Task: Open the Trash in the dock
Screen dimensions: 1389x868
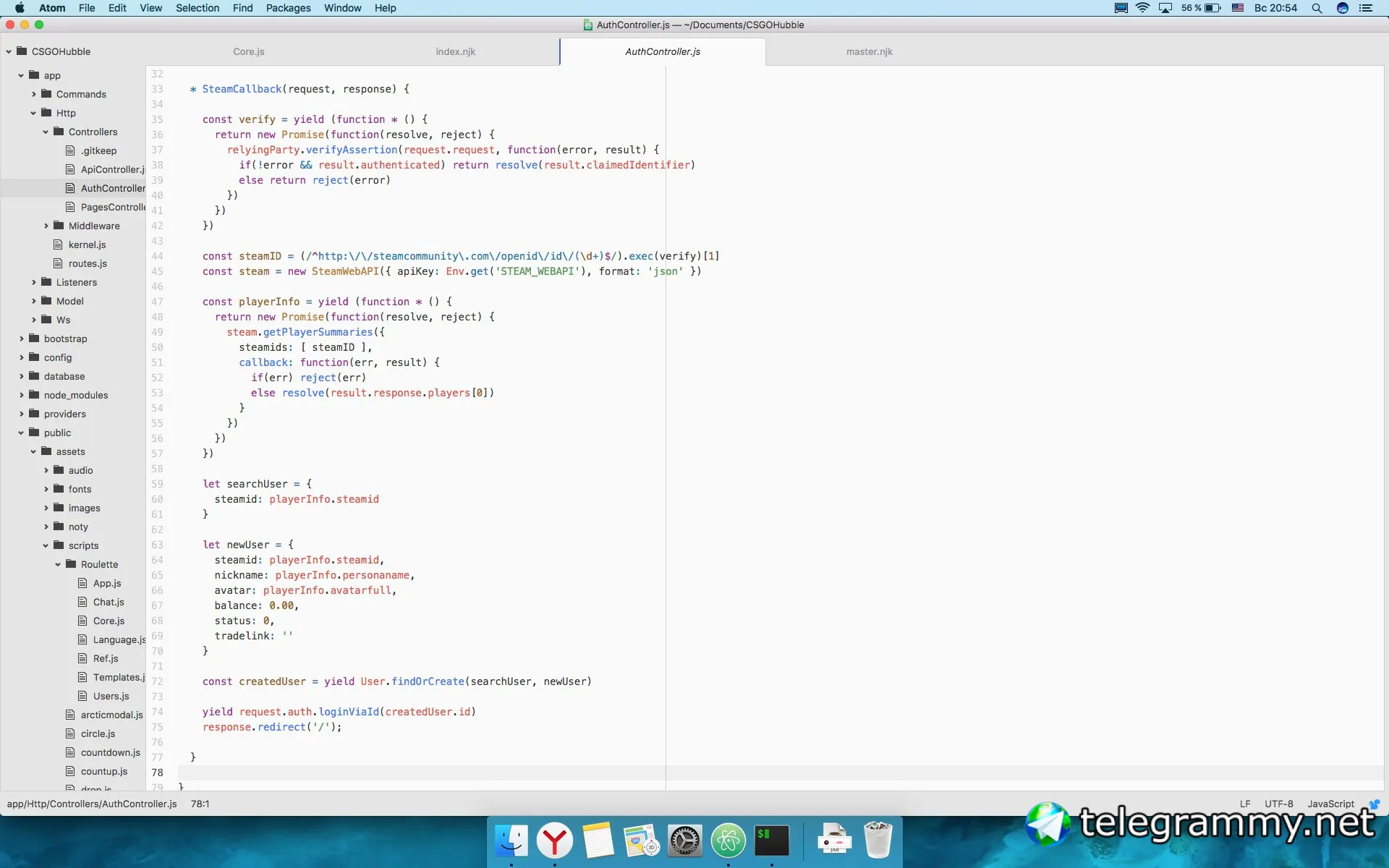Action: pos(878,841)
